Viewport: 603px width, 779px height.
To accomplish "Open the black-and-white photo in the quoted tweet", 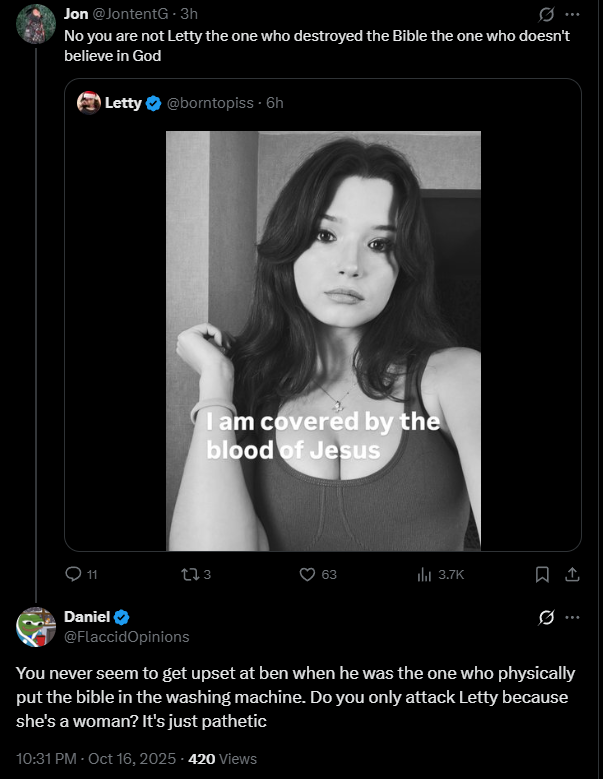I will tap(323, 340).
